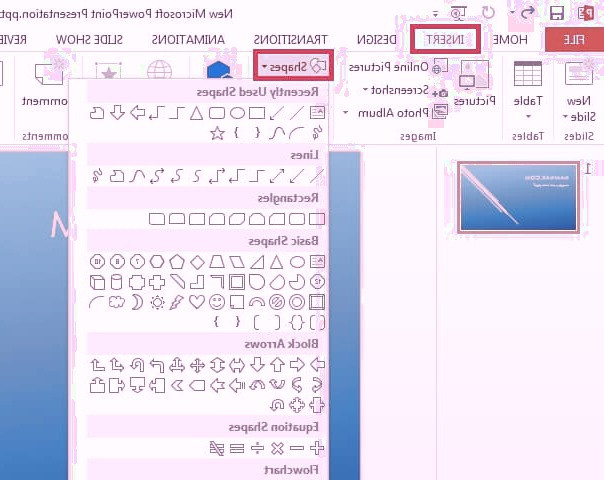Select the Multiply equation shape
This screenshot has height=480, width=604.
pos(278,447)
